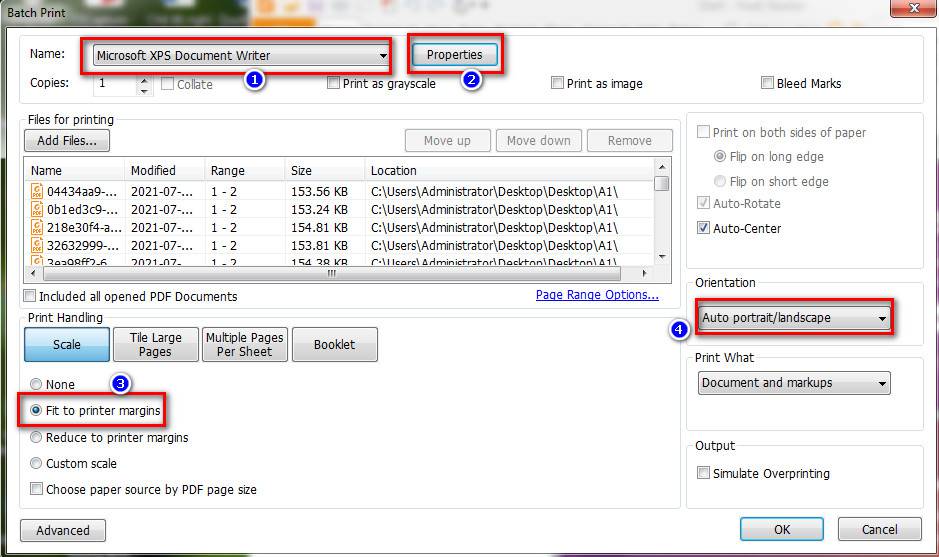Close the Batch Print dialog
Viewport: 939px width, 557px height.
pyautogui.click(x=914, y=8)
